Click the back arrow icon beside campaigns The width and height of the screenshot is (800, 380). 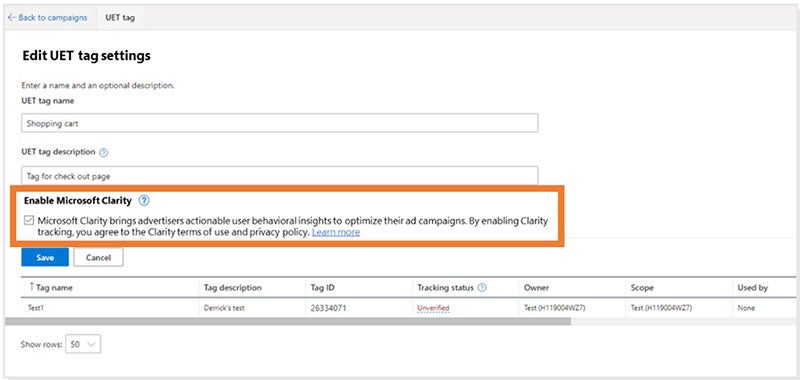pos(12,17)
